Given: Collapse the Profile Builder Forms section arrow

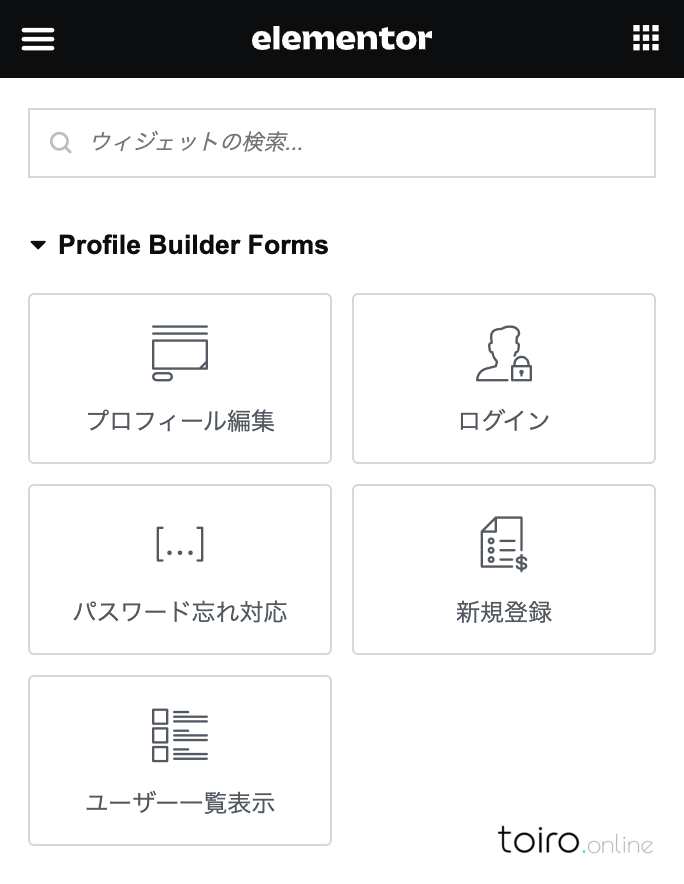Looking at the screenshot, I should click(x=38, y=245).
